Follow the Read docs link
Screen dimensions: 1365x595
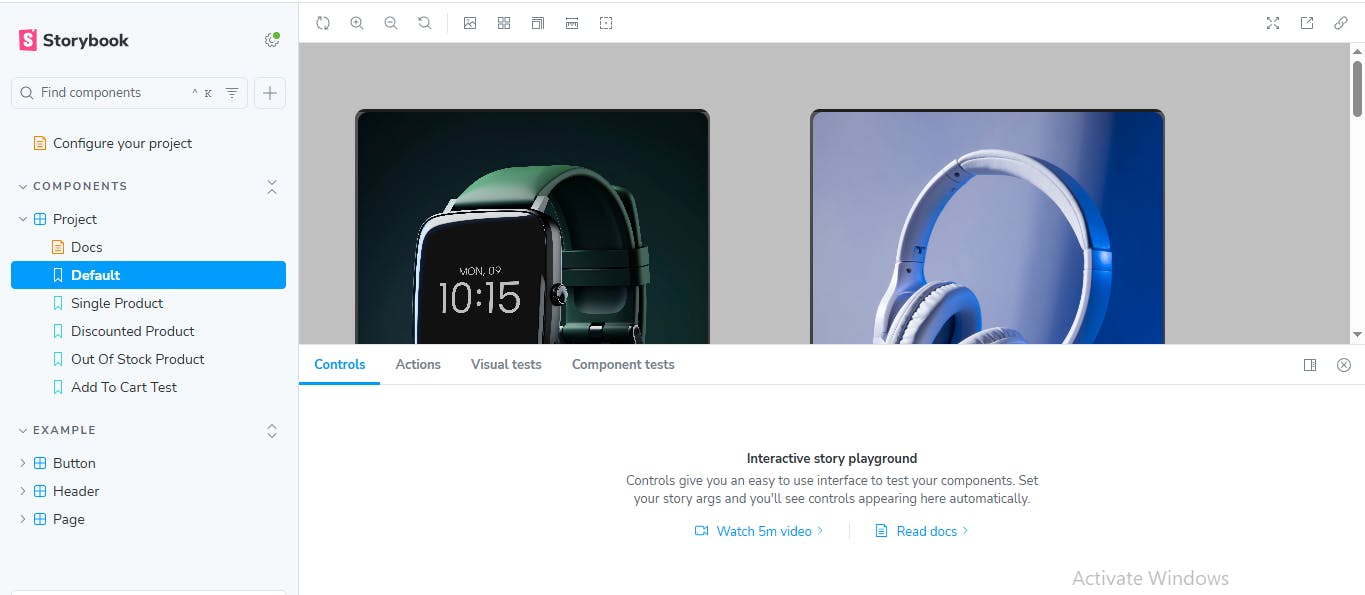coord(925,530)
